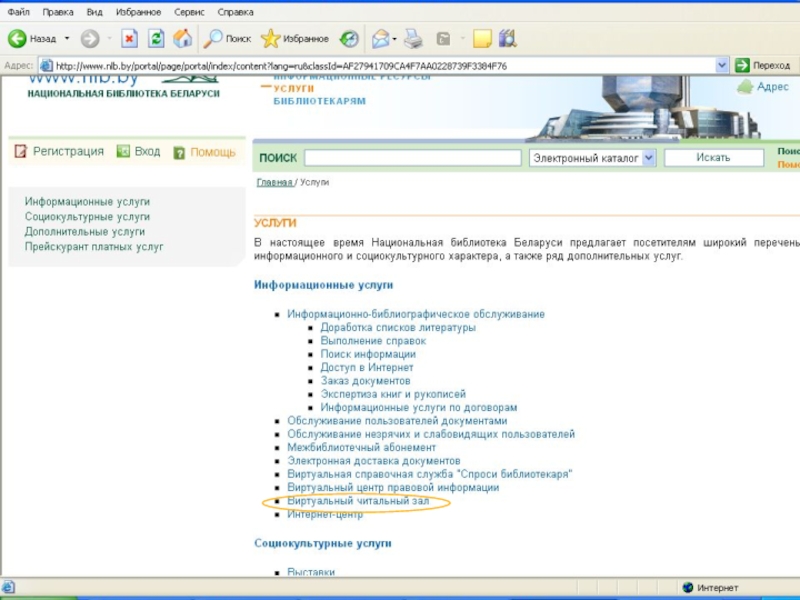Click the Помощь question mark icon

(179, 153)
